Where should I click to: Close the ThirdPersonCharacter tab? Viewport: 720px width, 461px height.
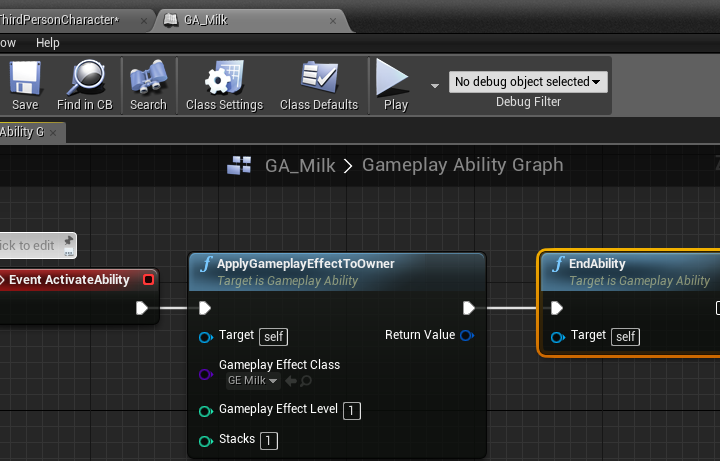pos(144,21)
